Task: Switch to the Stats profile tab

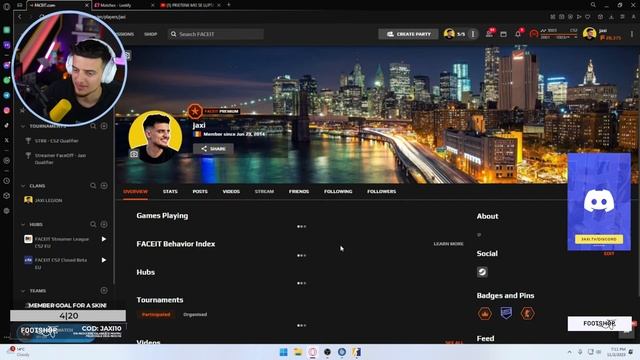Action: [170, 191]
